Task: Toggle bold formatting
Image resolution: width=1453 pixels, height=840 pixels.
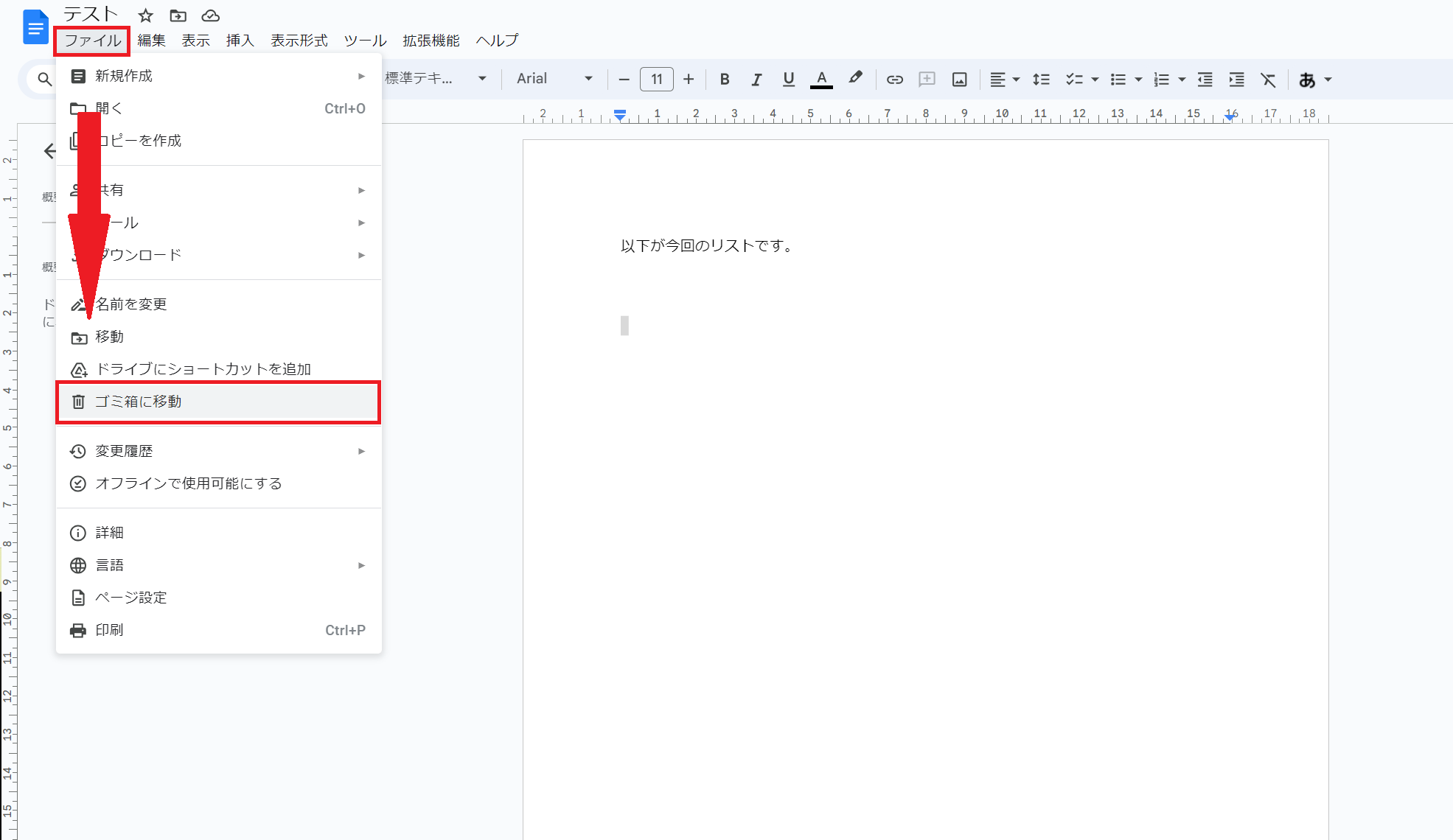Action: pos(725,80)
